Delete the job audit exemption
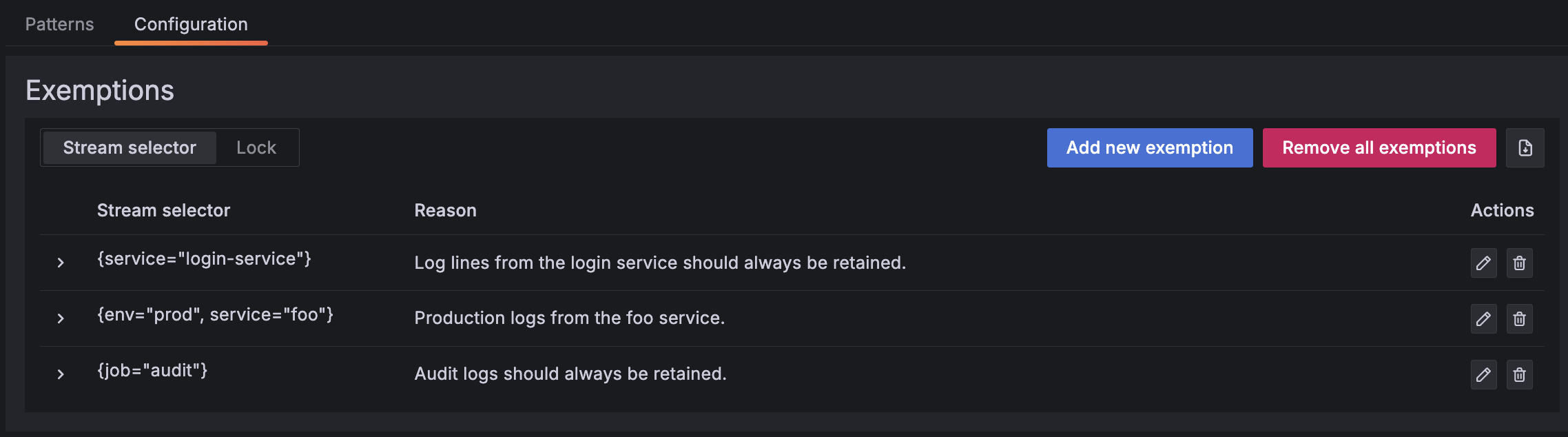The width and height of the screenshot is (1568, 437). (1519, 374)
